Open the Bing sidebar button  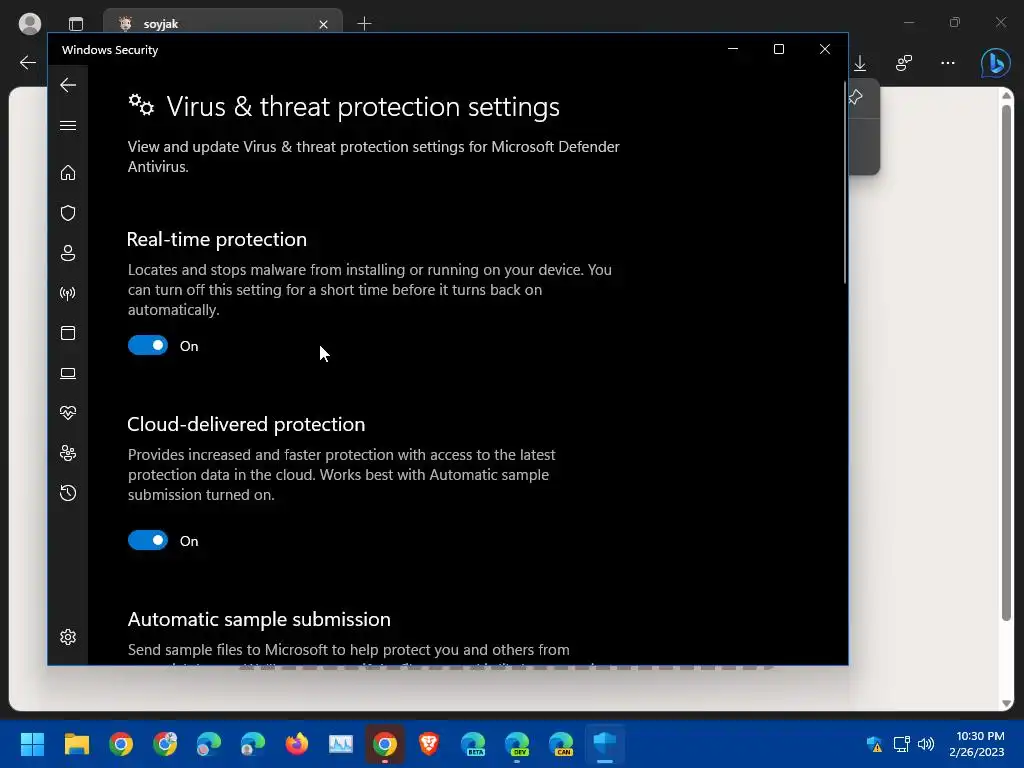click(x=995, y=63)
